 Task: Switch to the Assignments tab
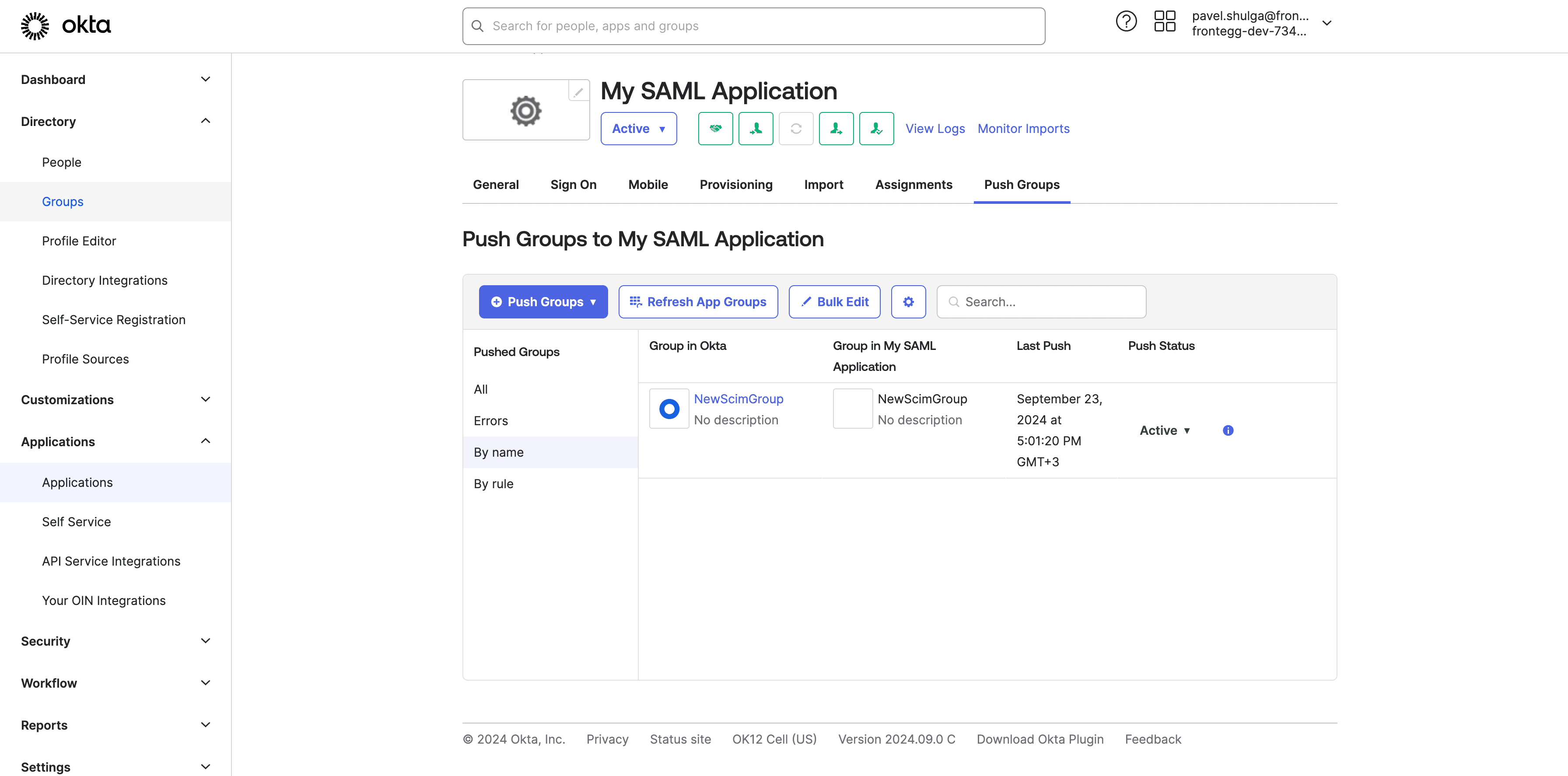click(x=913, y=185)
